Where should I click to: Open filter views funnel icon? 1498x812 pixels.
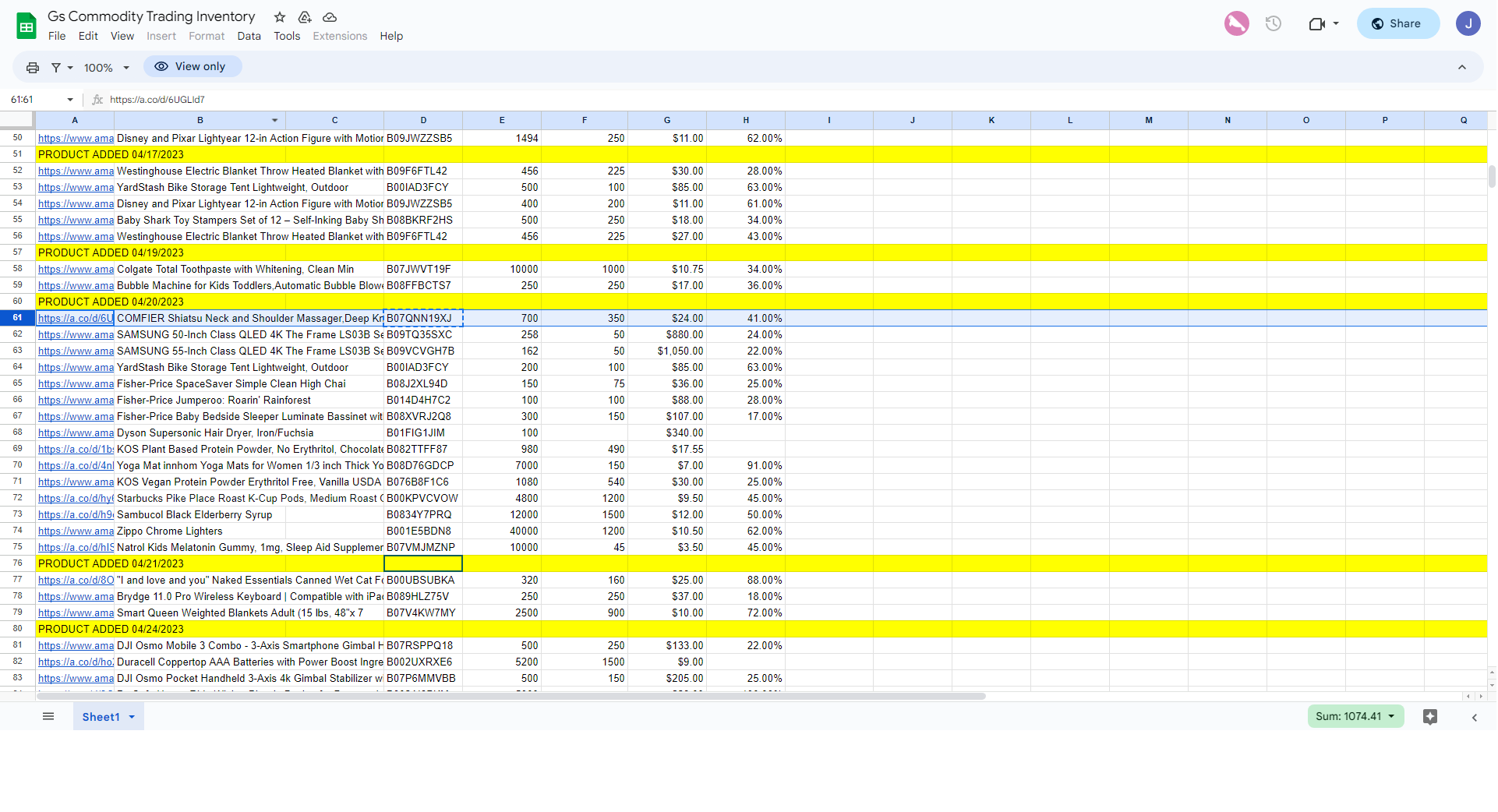(x=56, y=68)
